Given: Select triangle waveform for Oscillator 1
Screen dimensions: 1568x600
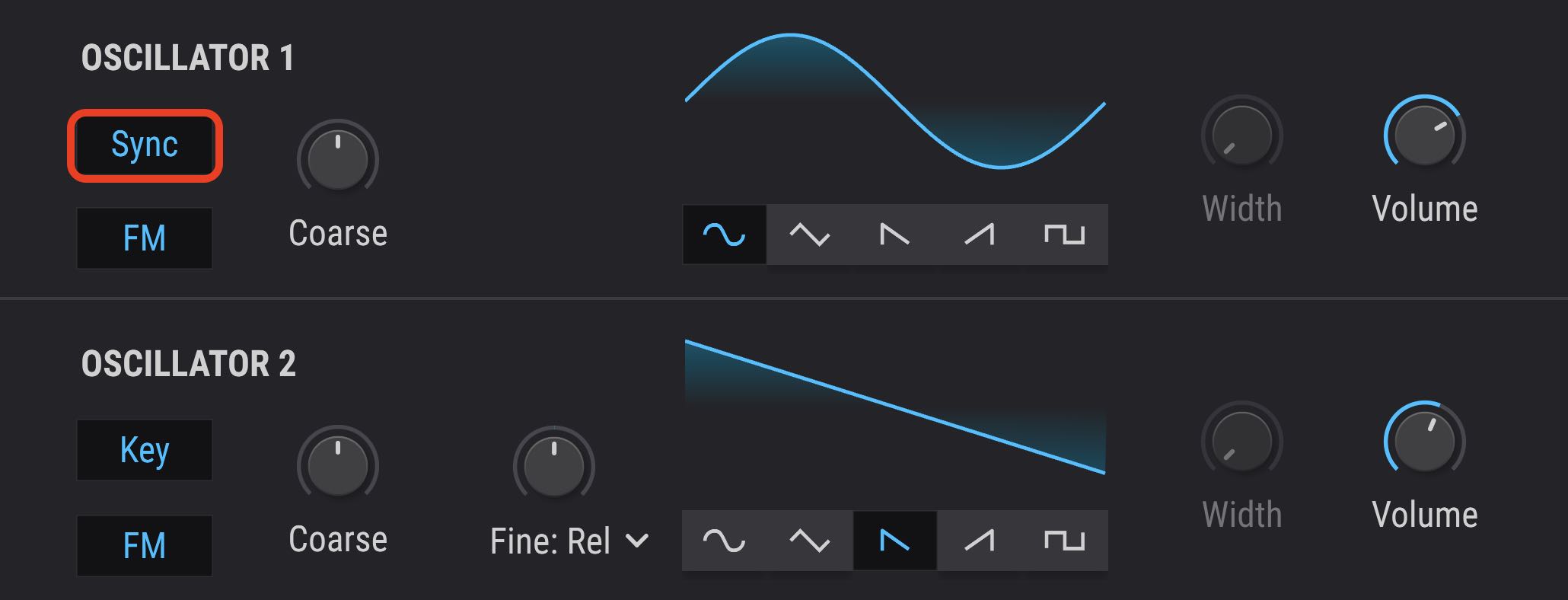Looking at the screenshot, I should pos(809,235).
